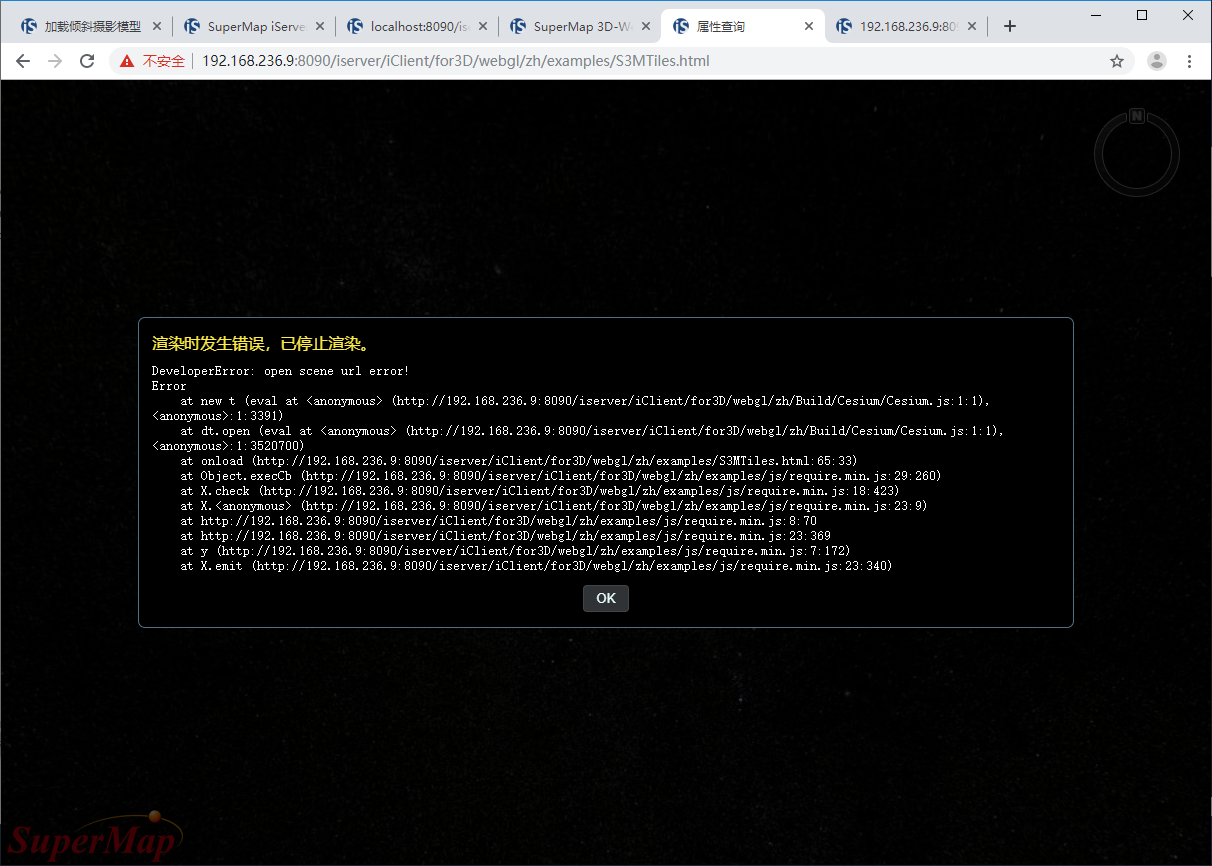The image size is (1212, 866).
Task: Open the 192.168.236.9:8090 tab
Action: coord(905,27)
